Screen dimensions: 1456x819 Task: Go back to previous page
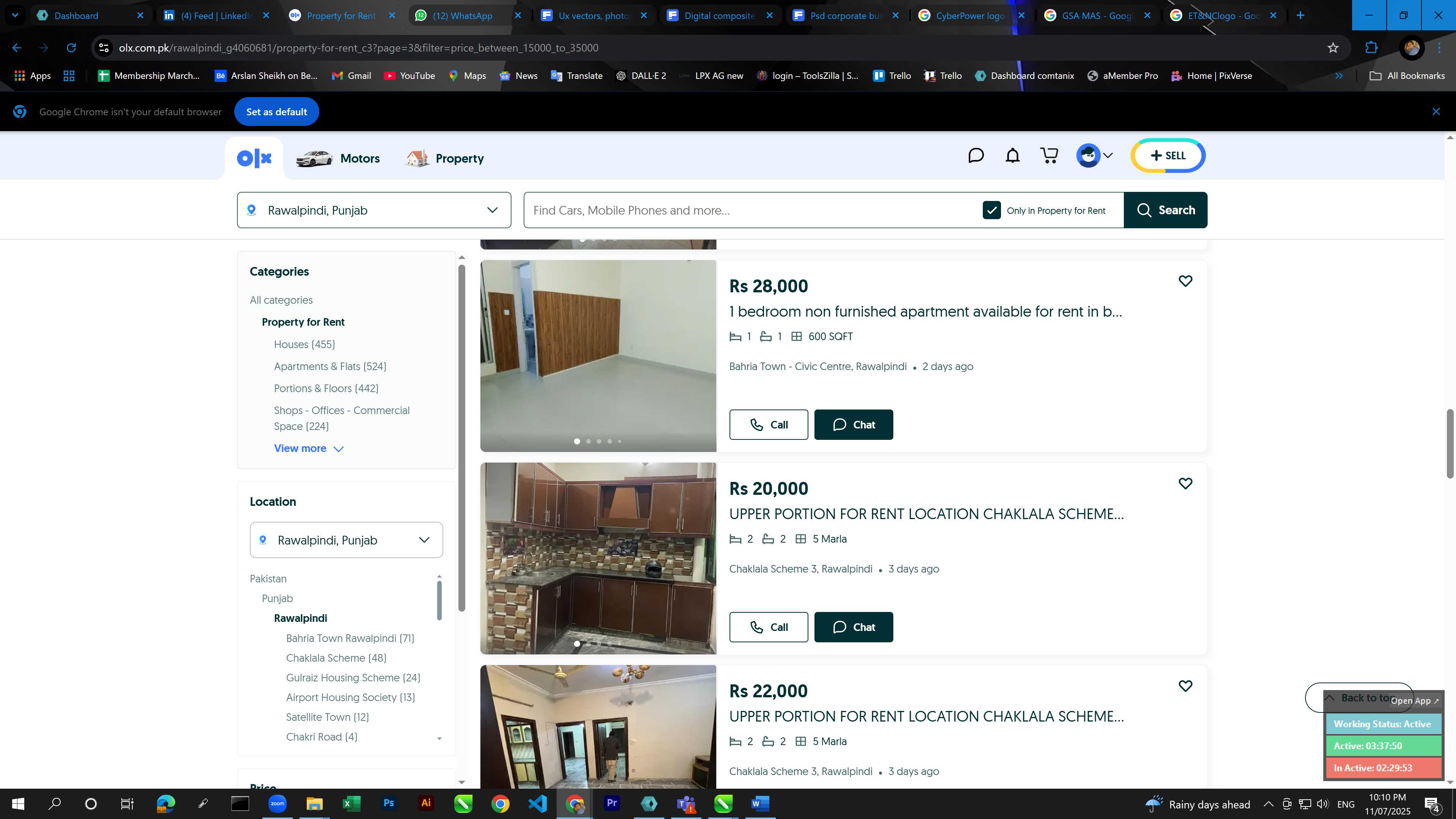(17, 48)
